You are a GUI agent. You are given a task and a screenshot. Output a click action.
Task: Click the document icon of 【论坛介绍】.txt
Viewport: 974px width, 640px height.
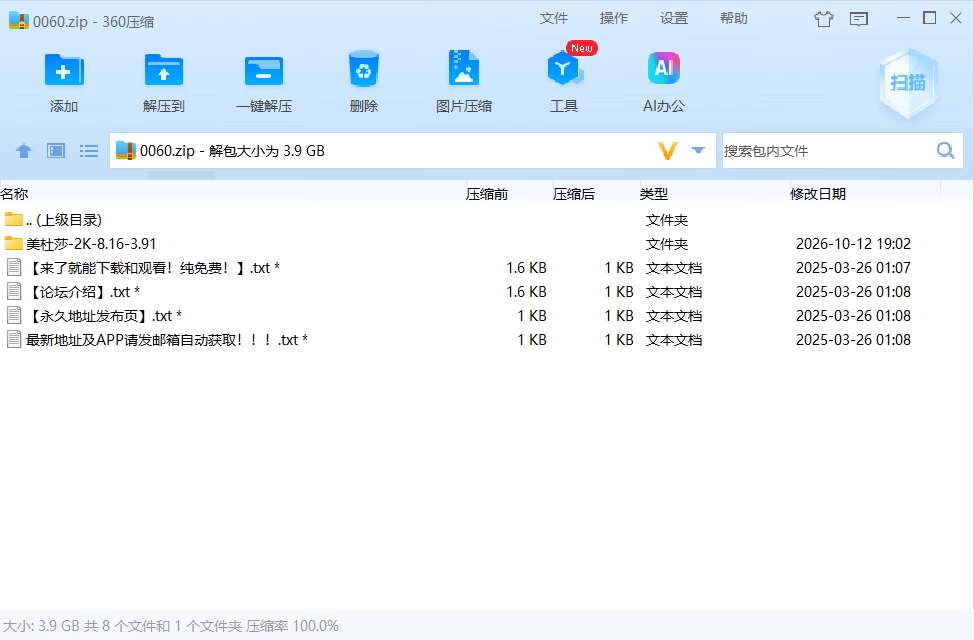(14, 291)
